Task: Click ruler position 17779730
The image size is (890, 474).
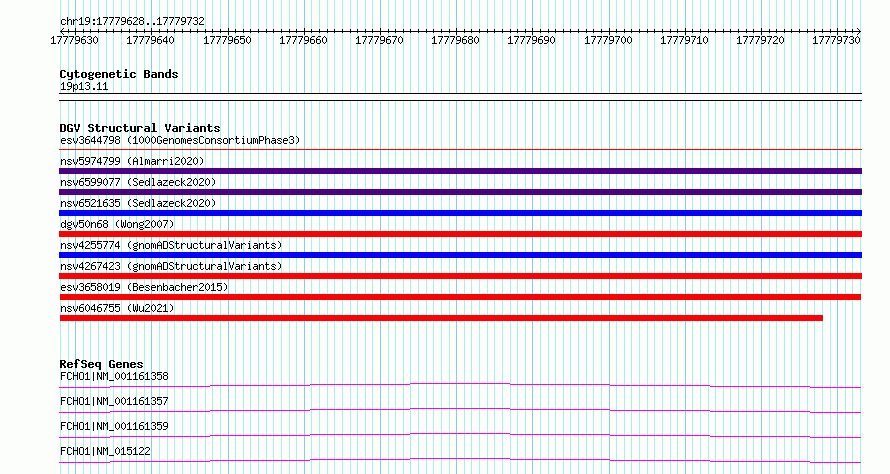Action: pos(836,40)
